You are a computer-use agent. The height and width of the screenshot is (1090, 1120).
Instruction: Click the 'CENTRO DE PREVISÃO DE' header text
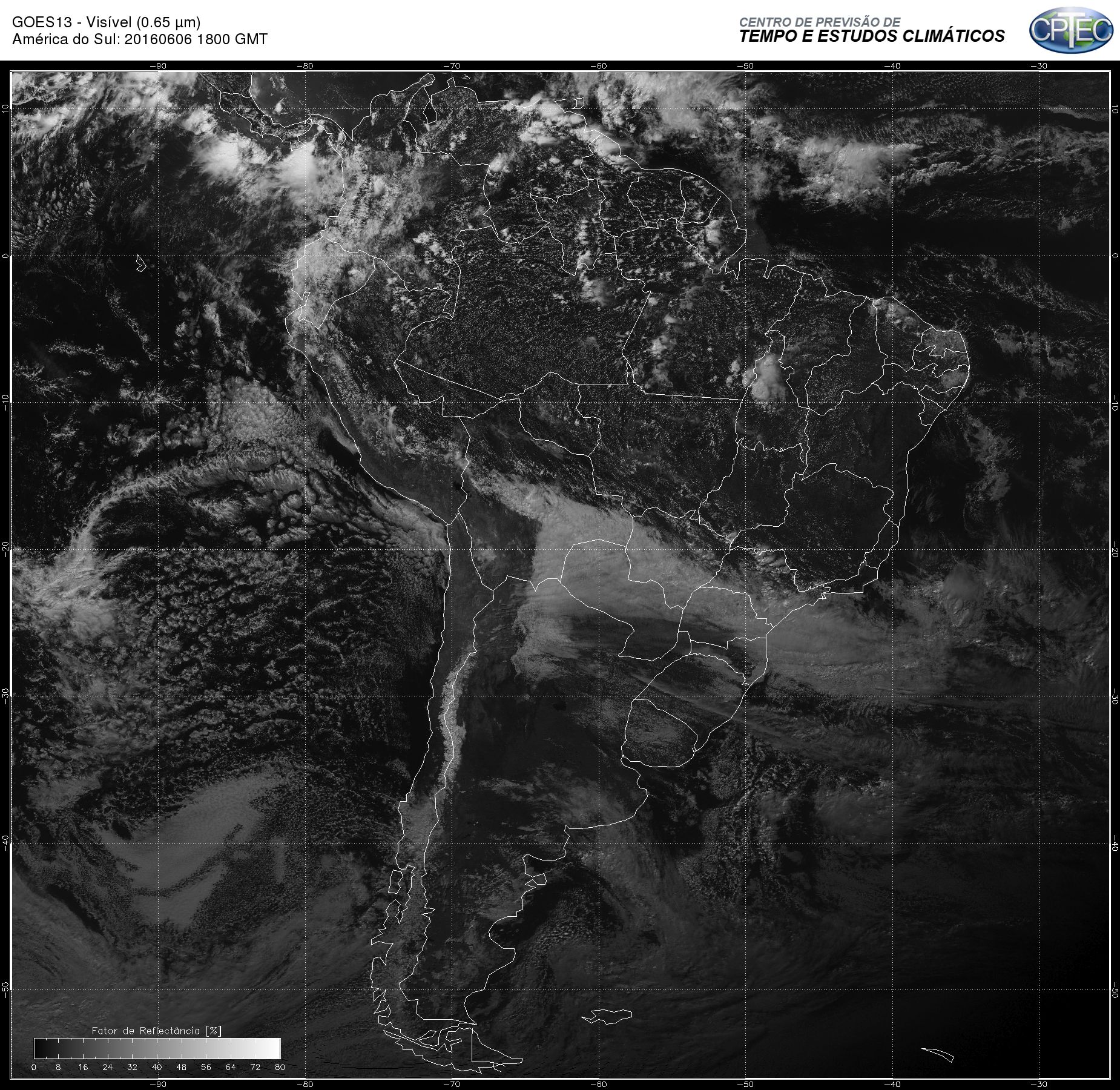point(820,22)
